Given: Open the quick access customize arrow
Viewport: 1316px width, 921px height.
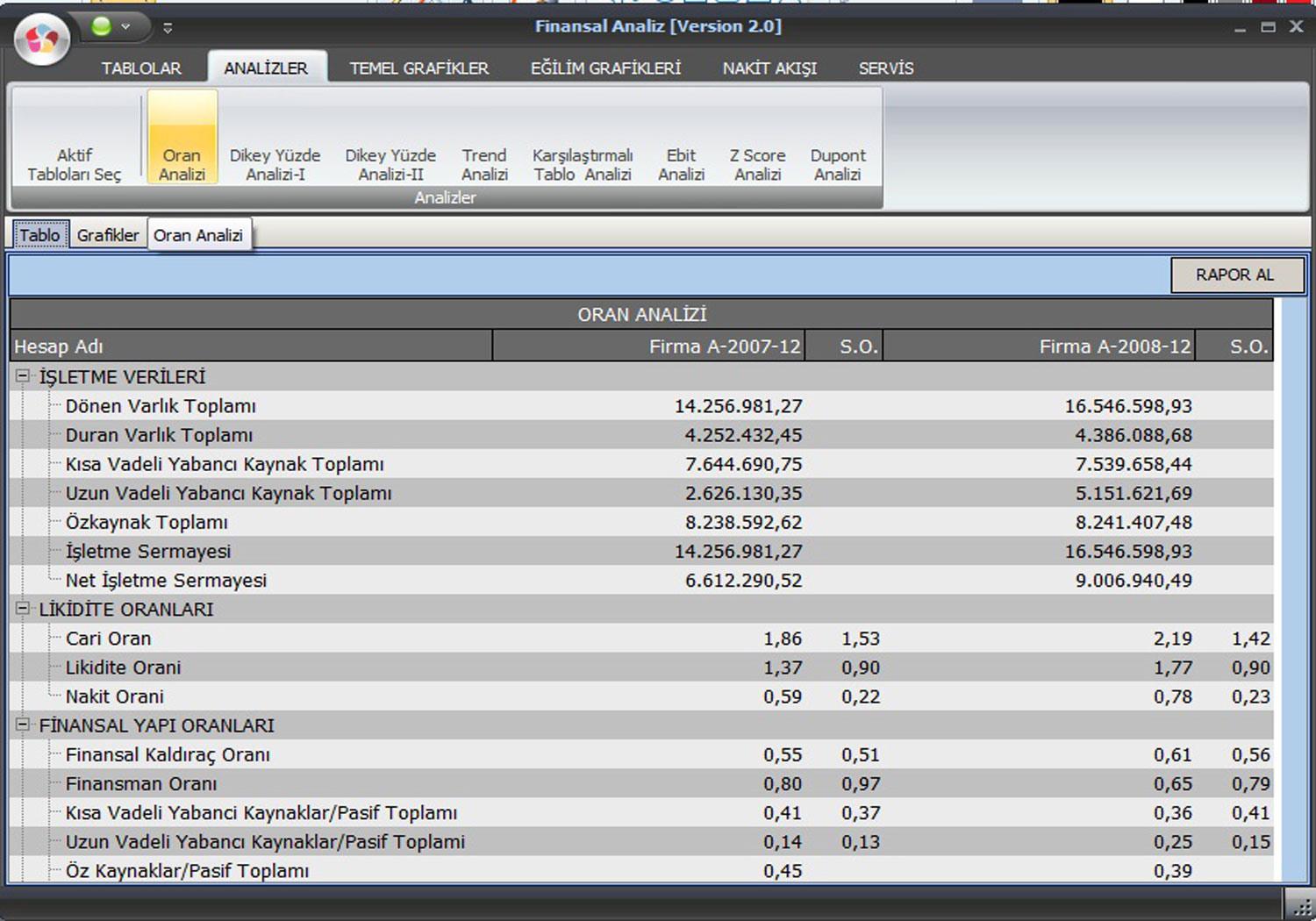Looking at the screenshot, I should coord(168,28).
